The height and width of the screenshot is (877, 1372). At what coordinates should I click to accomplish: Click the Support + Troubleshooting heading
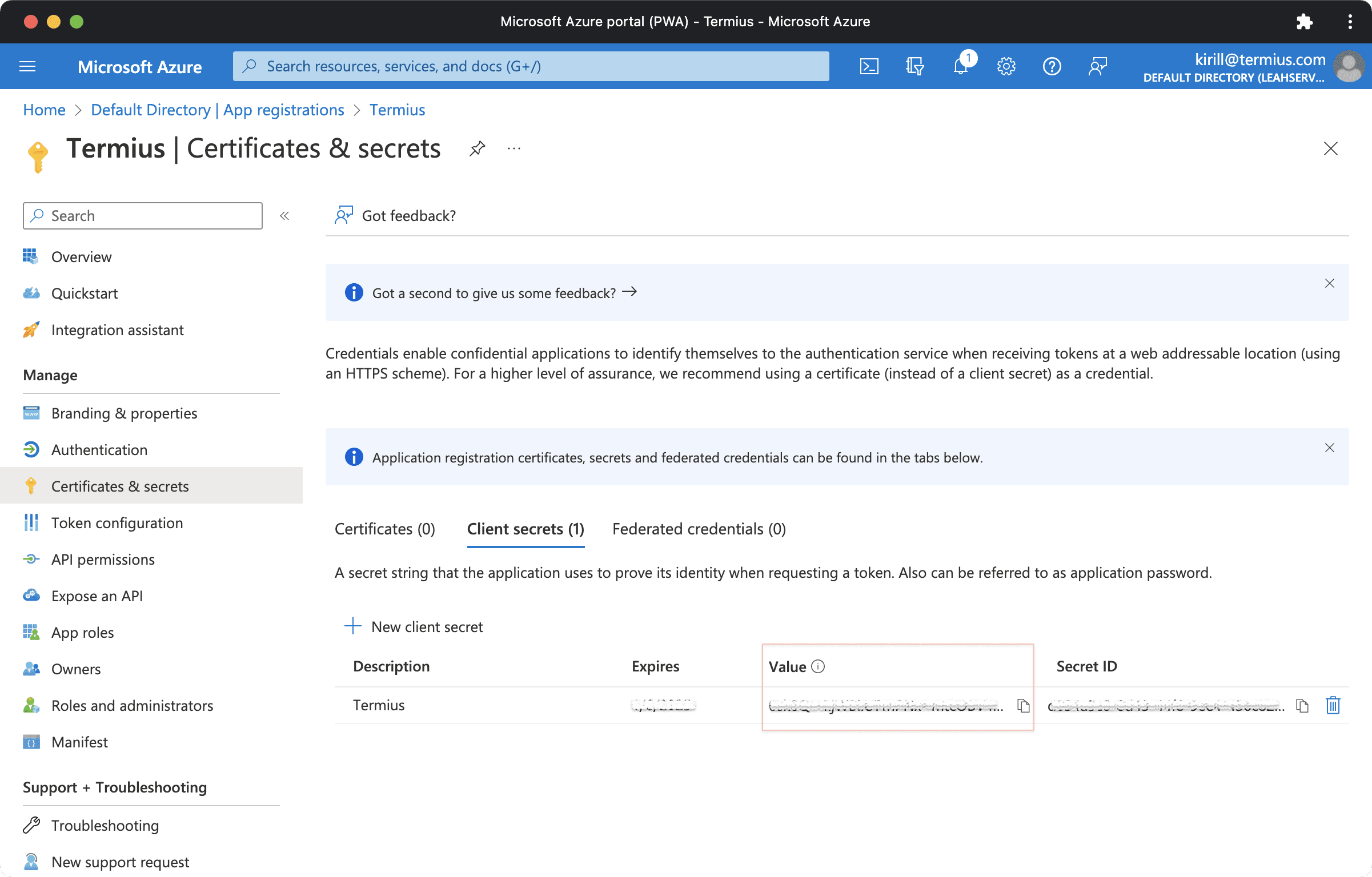[115, 787]
